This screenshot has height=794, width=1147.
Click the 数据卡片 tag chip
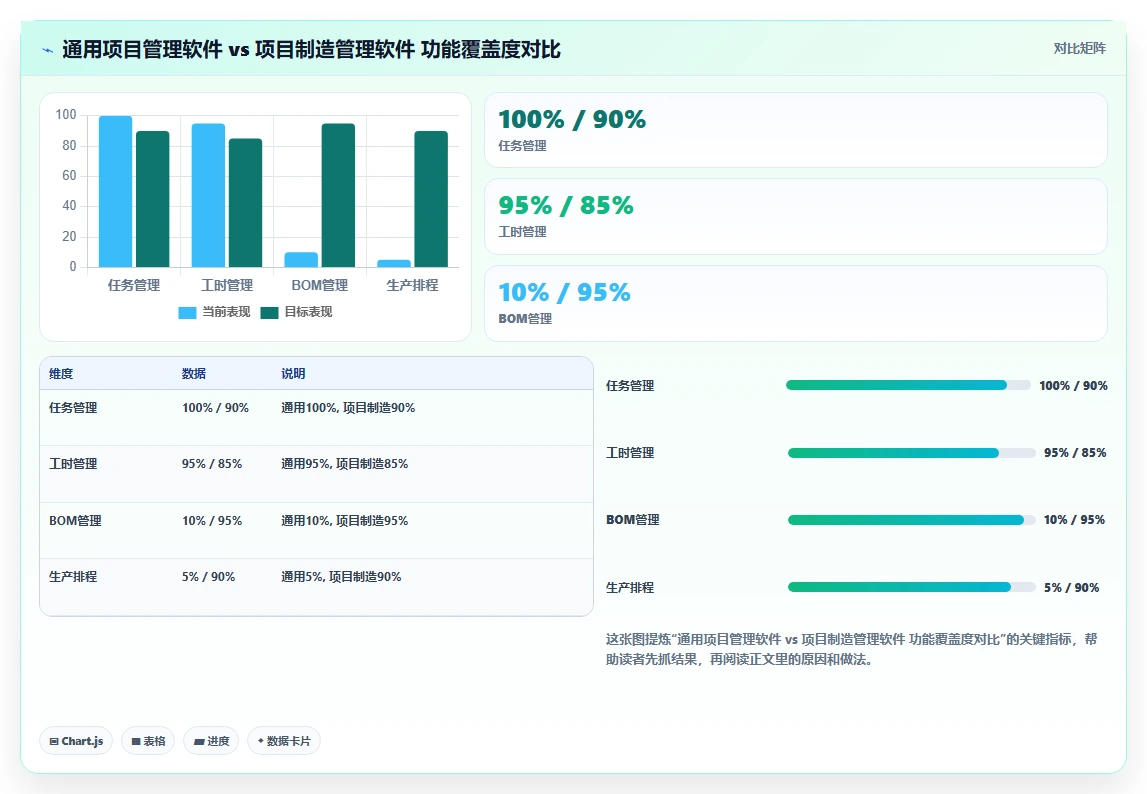pyautogui.click(x=284, y=741)
